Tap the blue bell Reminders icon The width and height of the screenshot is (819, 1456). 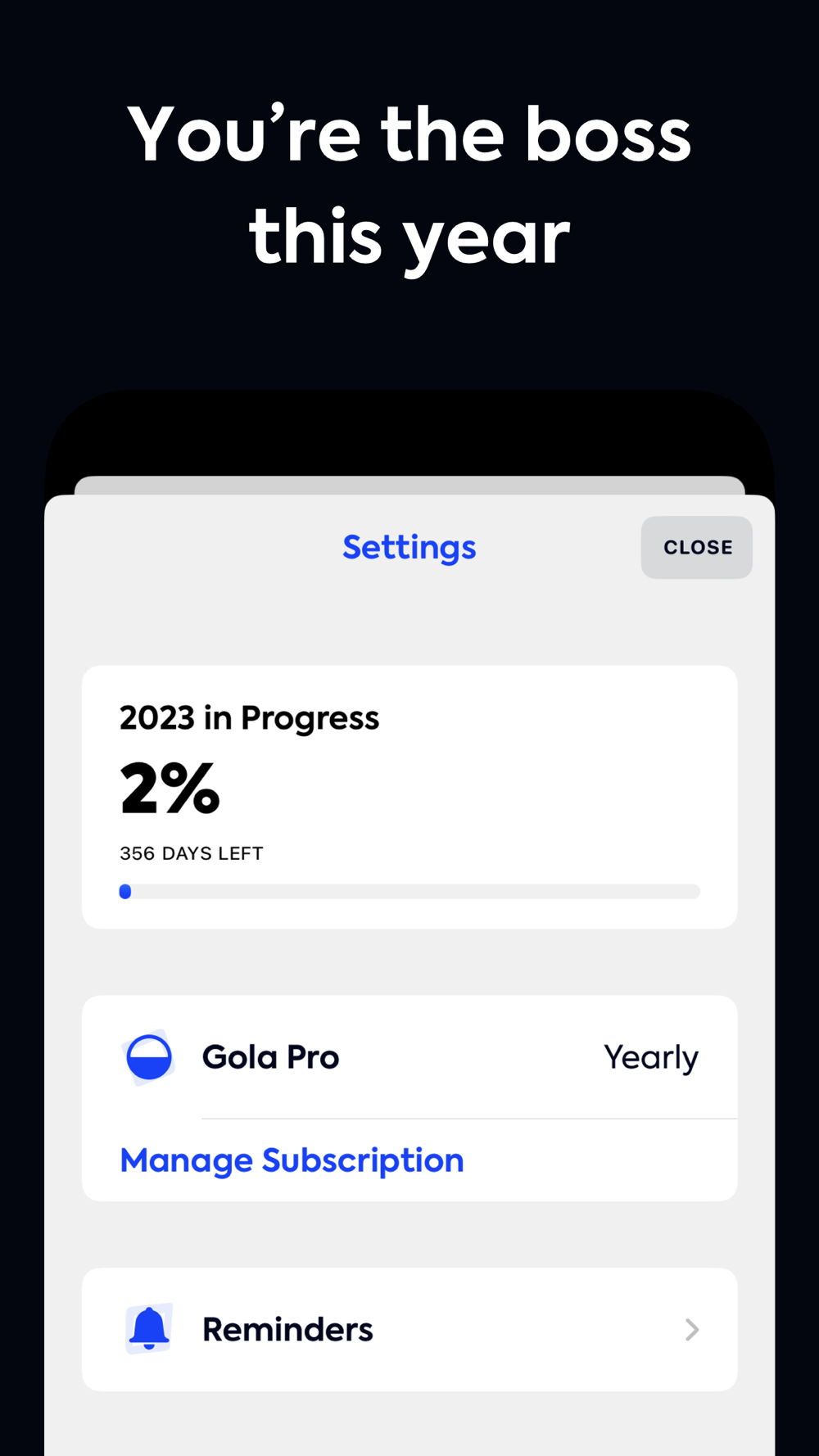click(x=148, y=1328)
